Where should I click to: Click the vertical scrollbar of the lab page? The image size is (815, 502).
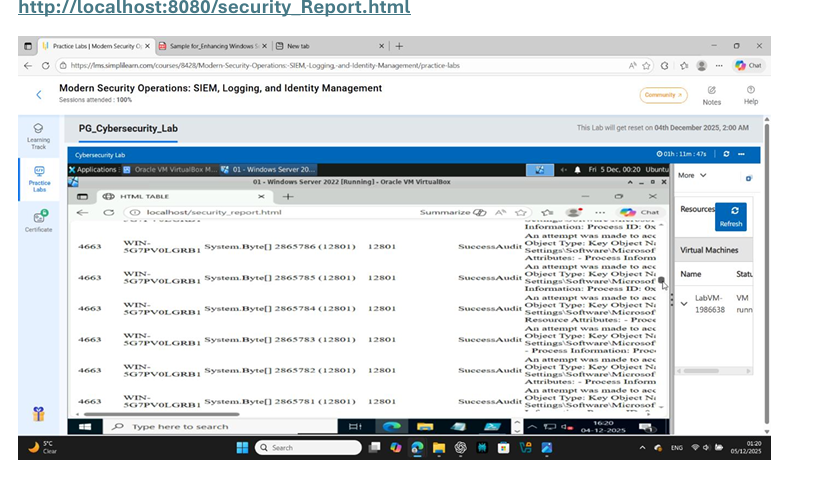coord(767,274)
